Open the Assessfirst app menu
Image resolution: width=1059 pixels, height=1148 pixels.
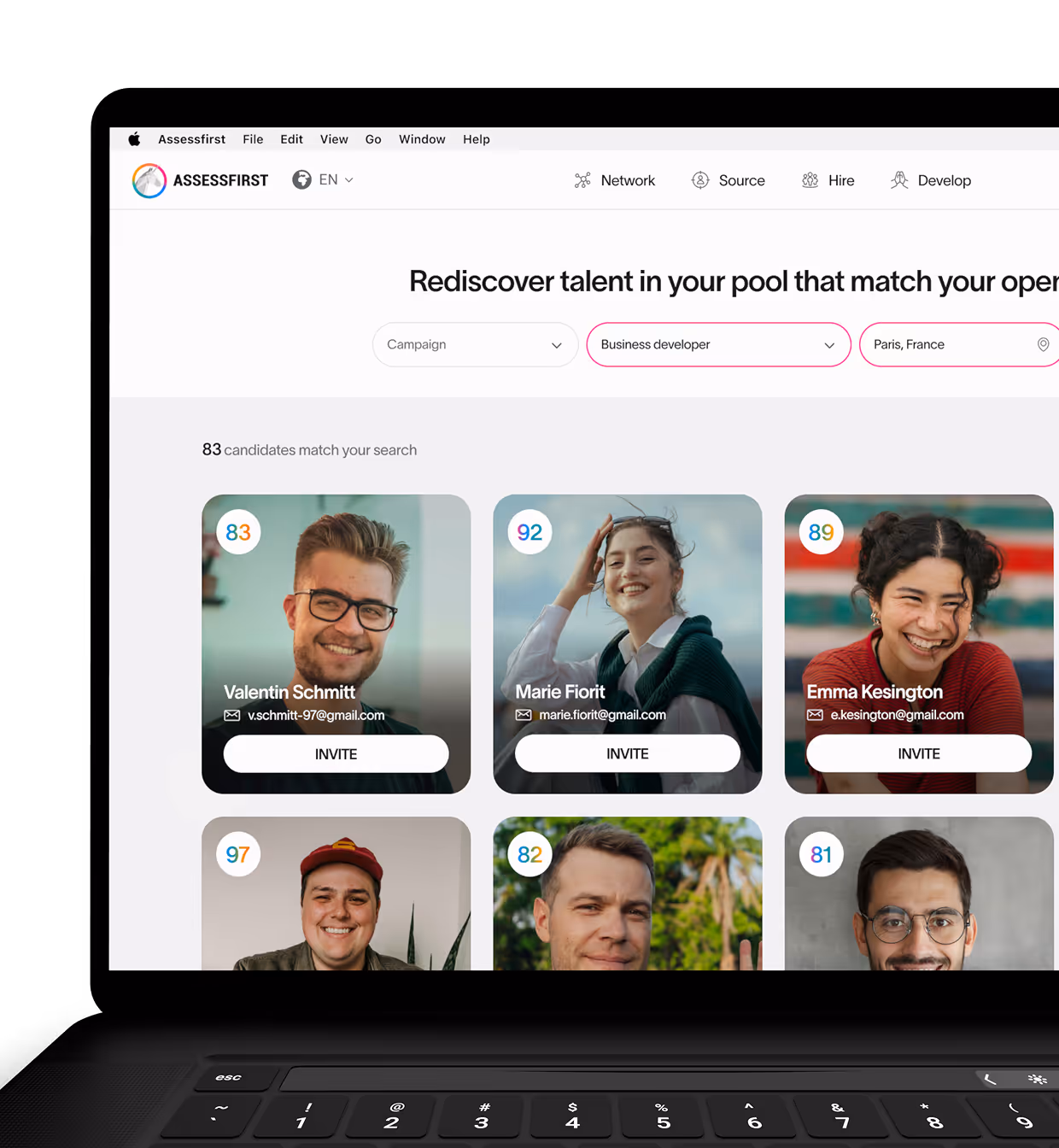(192, 139)
